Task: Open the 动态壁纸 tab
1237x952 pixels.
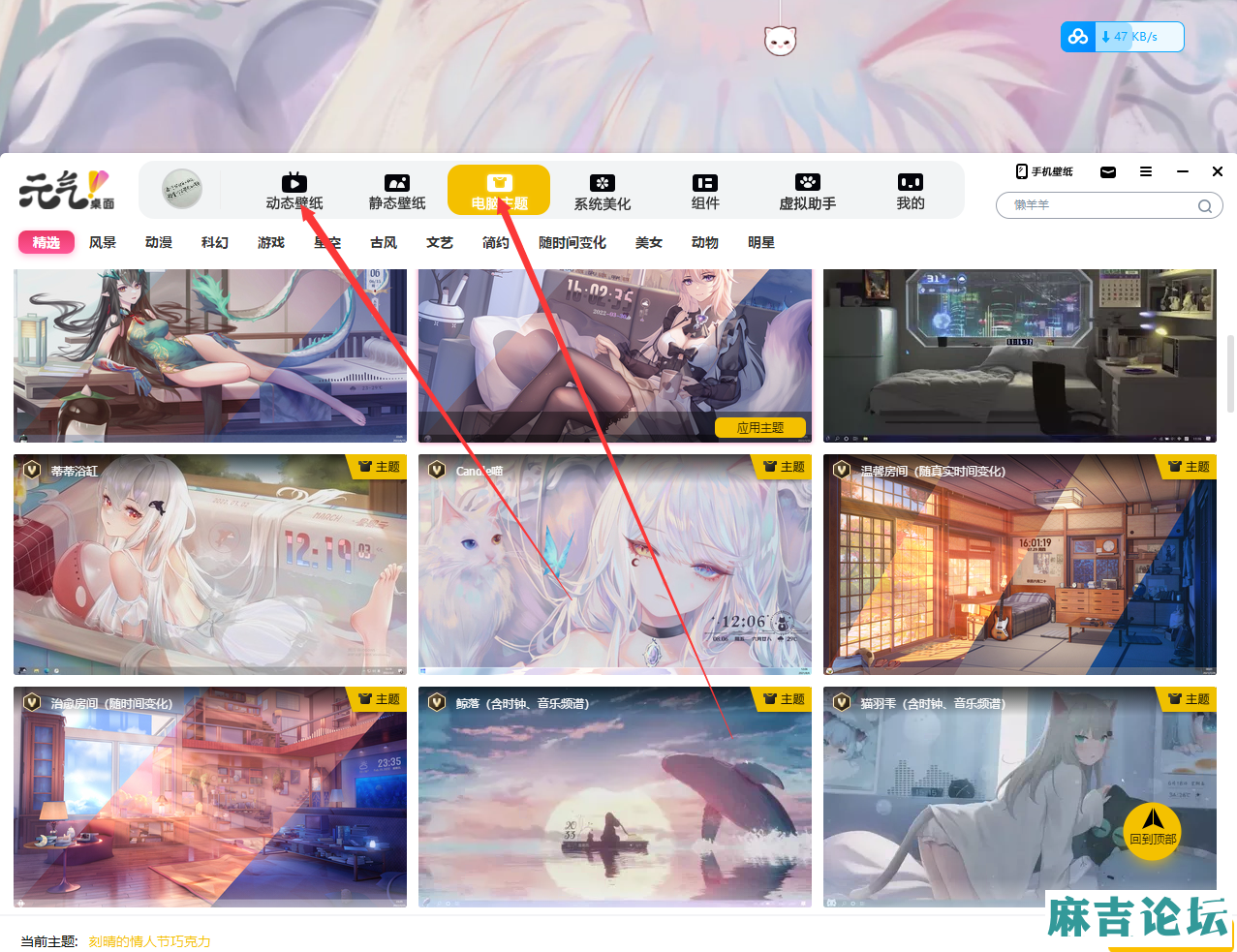Action: coord(294,191)
